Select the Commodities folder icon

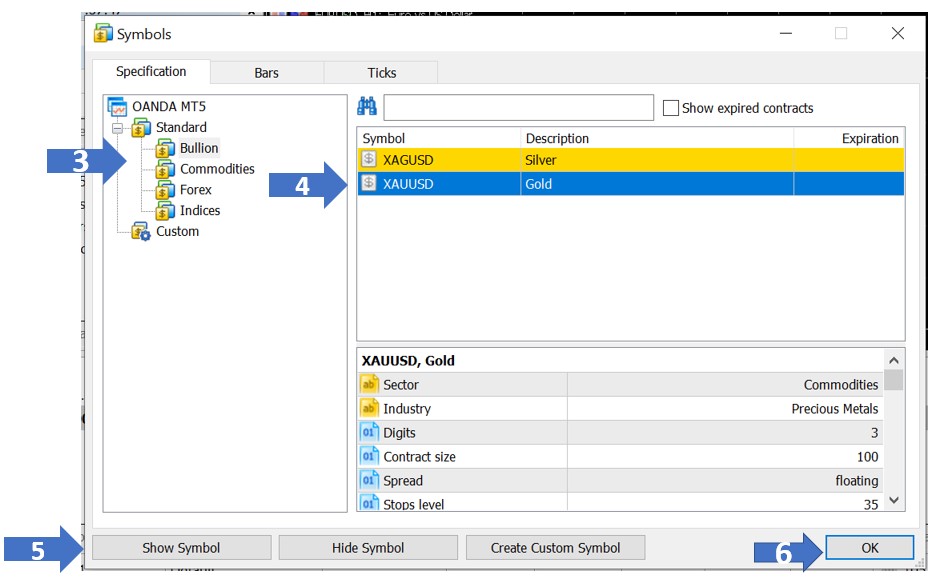(x=166, y=170)
